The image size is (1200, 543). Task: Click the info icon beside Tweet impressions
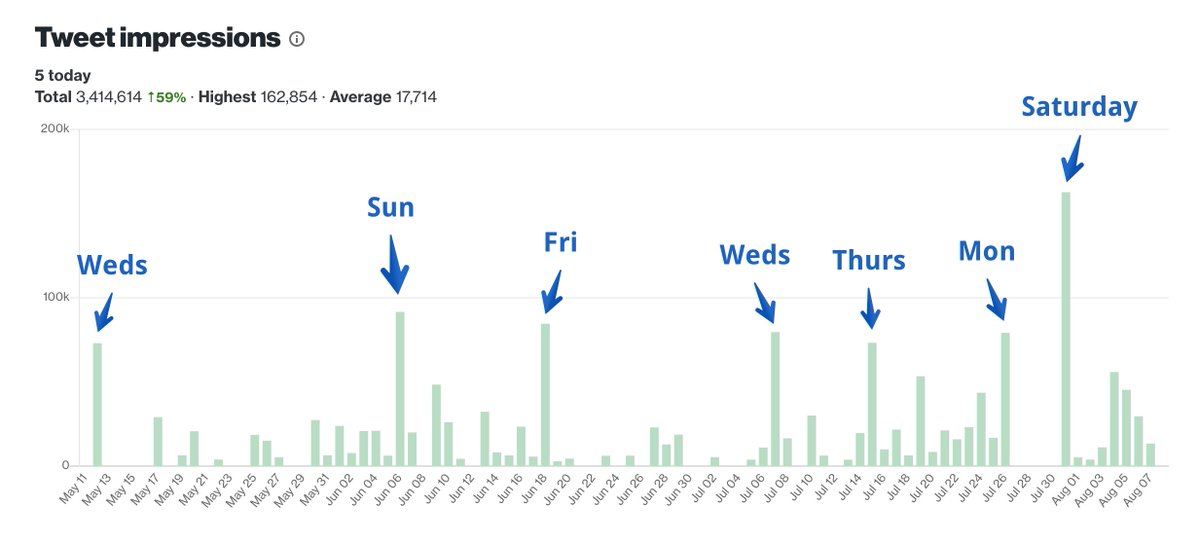pyautogui.click(x=296, y=39)
